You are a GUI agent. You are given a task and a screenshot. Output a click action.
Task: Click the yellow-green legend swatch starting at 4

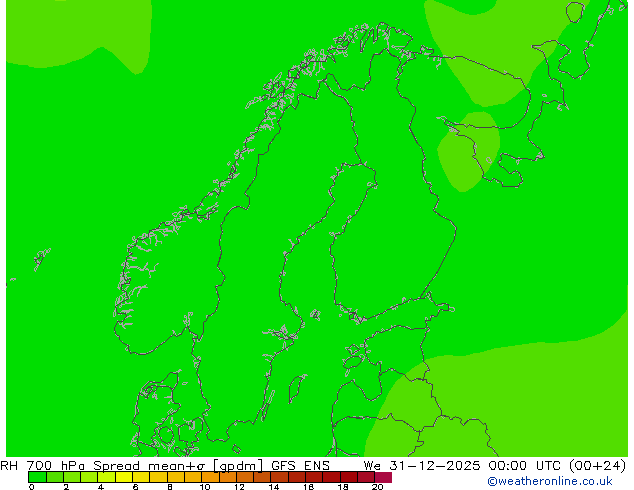[x=106, y=477]
